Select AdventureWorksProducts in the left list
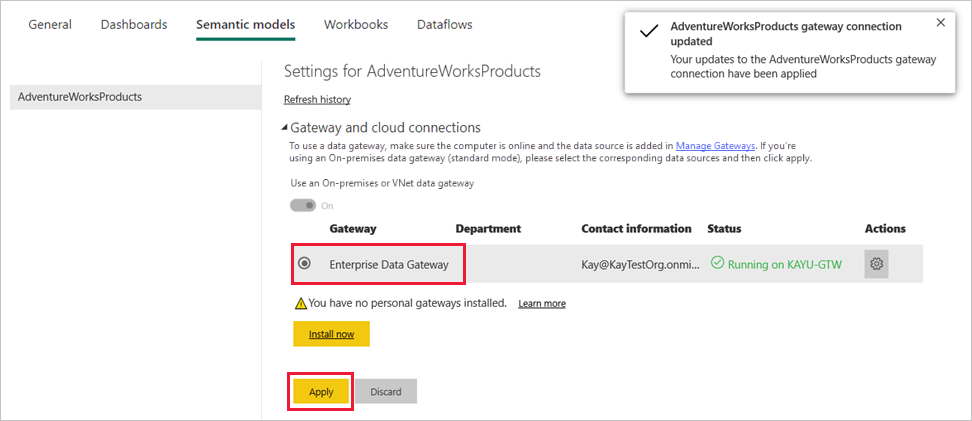This screenshot has width=972, height=421. pos(80,97)
